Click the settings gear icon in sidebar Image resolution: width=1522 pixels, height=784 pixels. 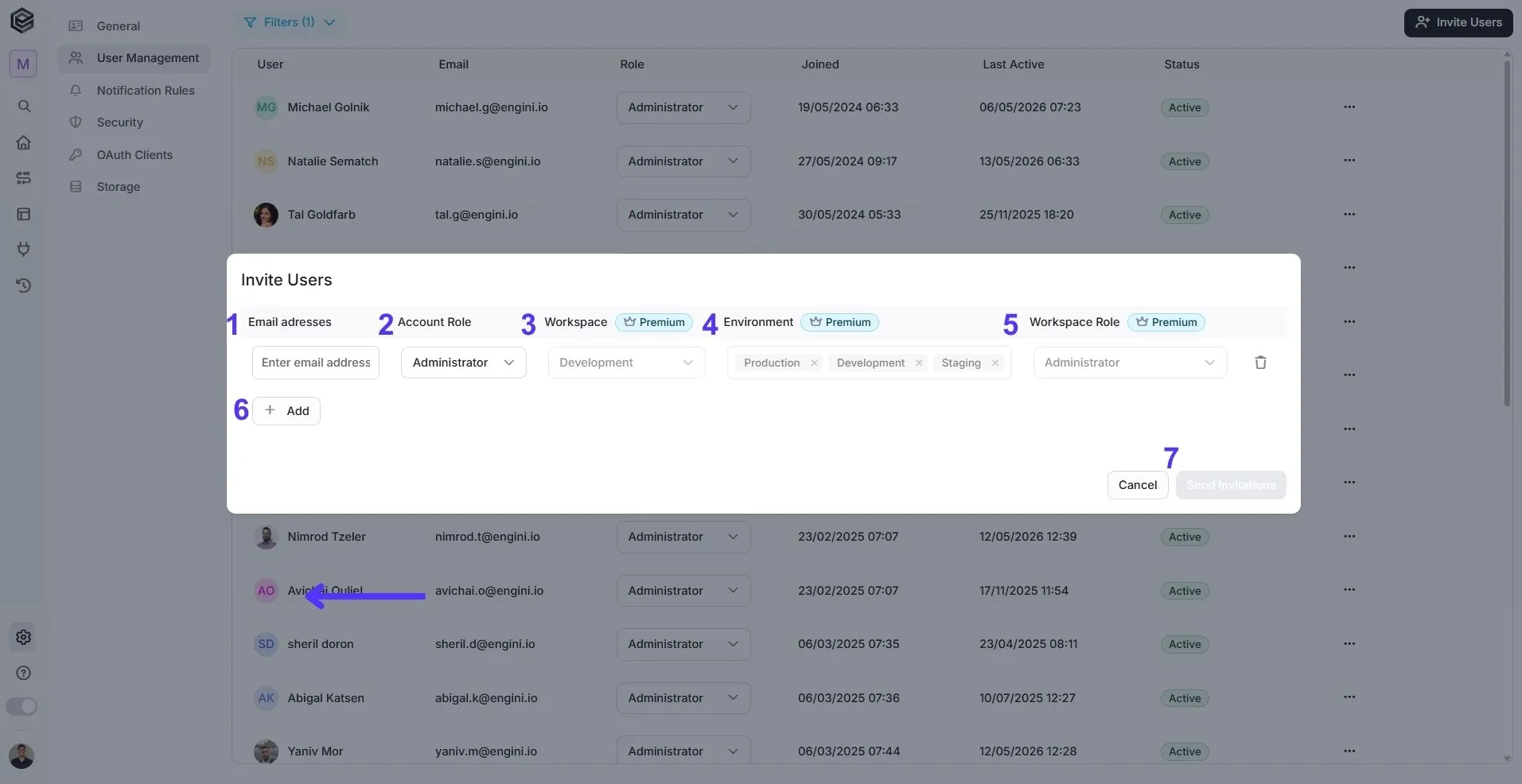coord(24,637)
